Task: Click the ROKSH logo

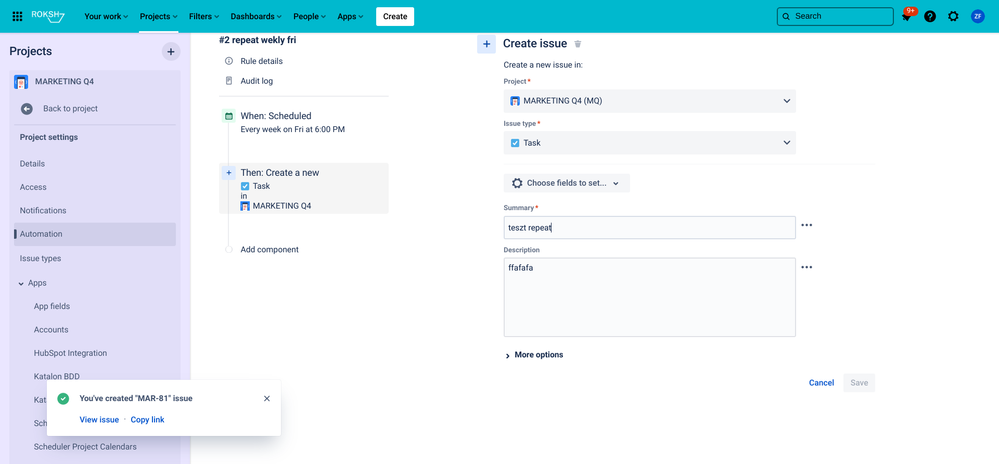Action: click(48, 16)
